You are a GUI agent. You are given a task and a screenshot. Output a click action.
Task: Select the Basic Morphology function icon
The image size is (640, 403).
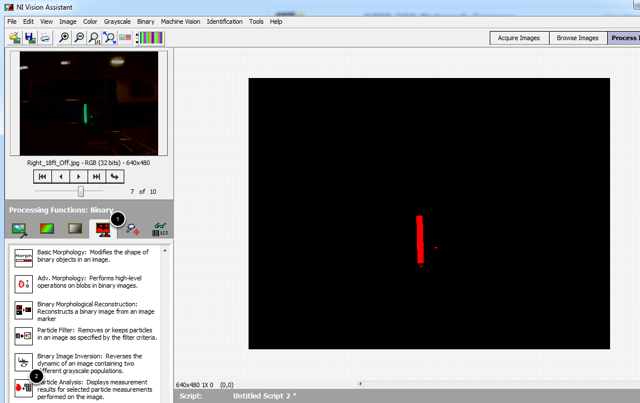point(23,258)
